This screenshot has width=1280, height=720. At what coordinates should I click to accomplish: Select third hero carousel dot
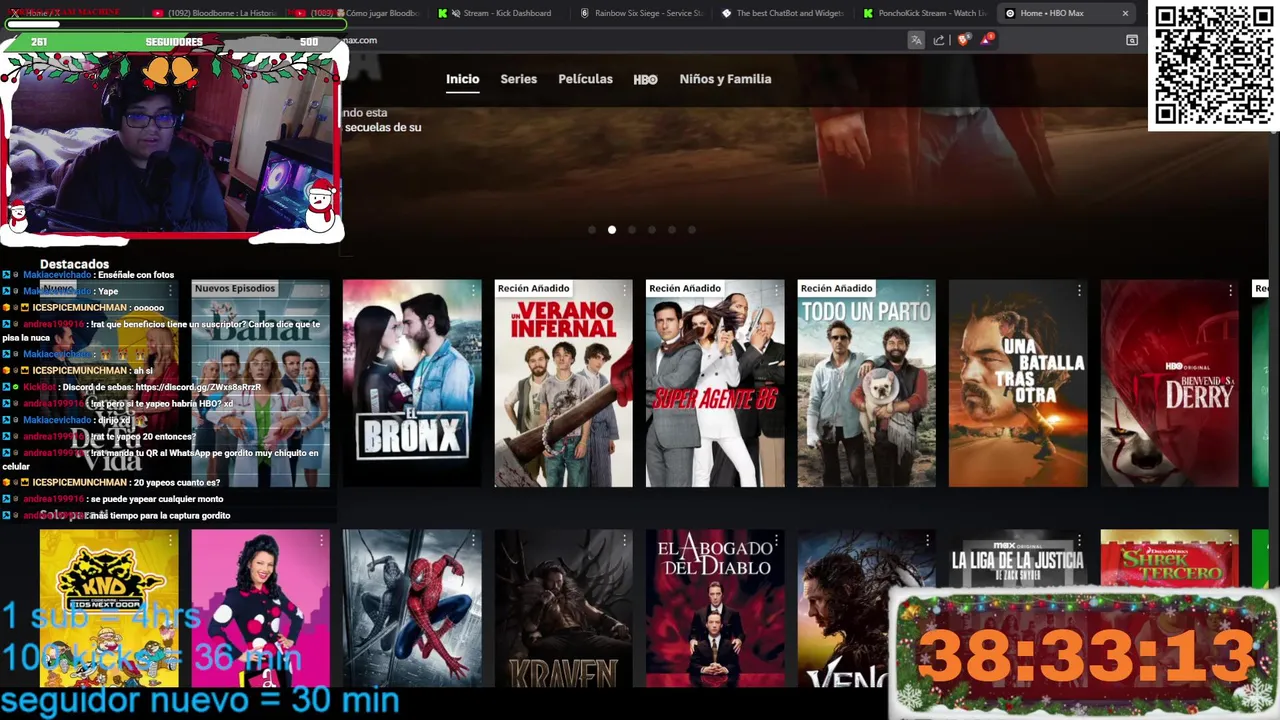pyautogui.click(x=632, y=230)
